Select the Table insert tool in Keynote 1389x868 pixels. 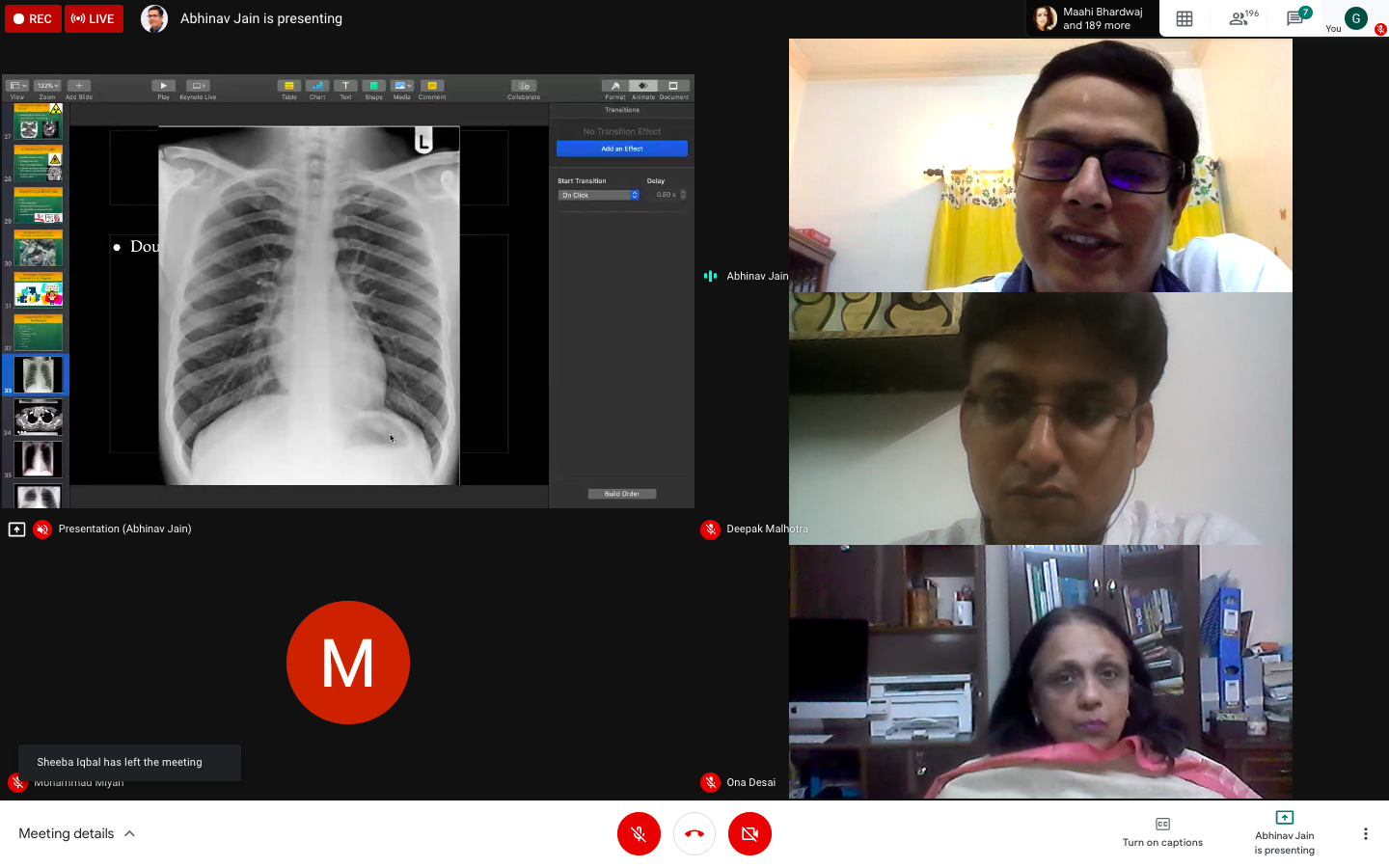[x=288, y=88]
